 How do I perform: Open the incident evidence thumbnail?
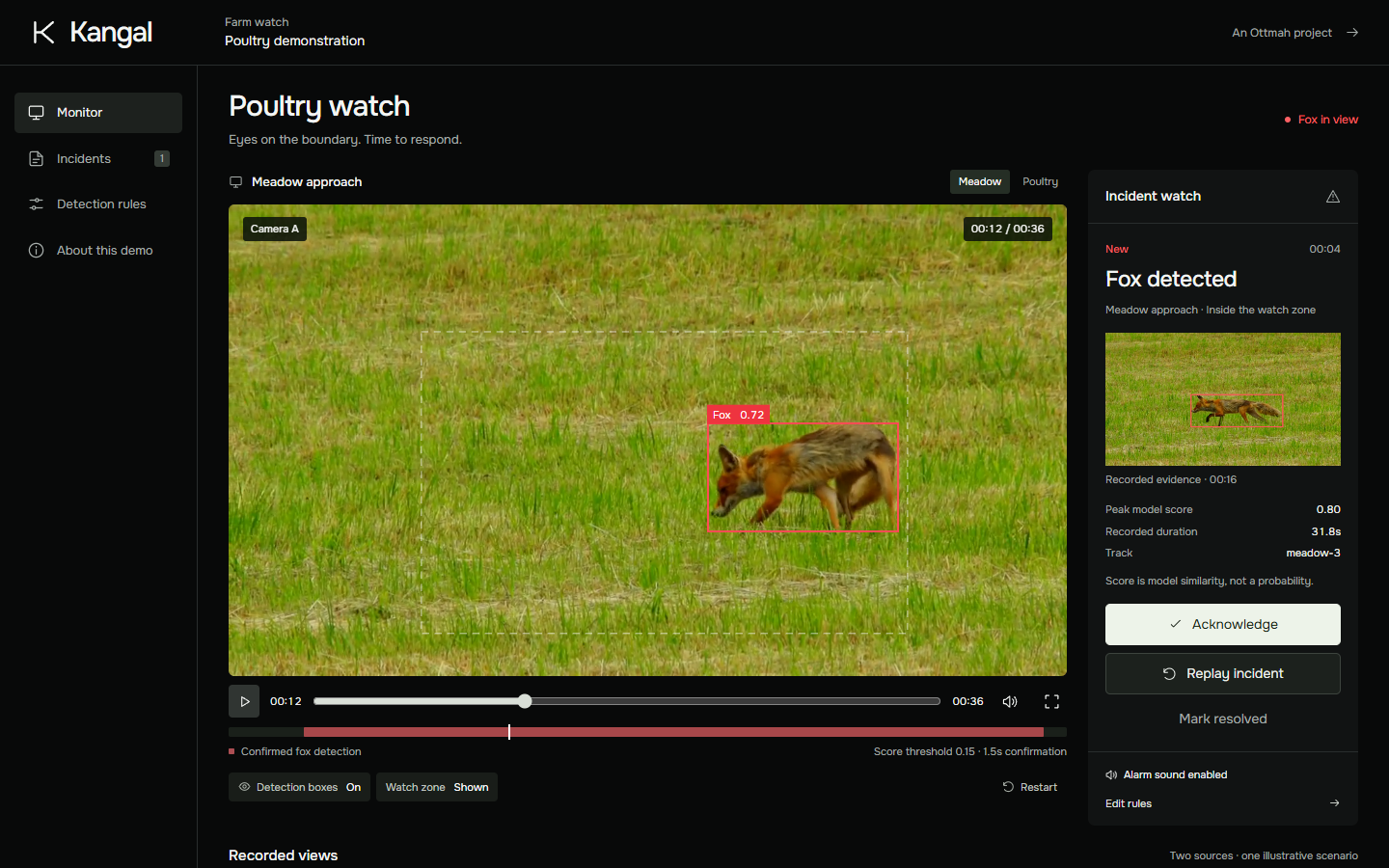pos(1223,399)
